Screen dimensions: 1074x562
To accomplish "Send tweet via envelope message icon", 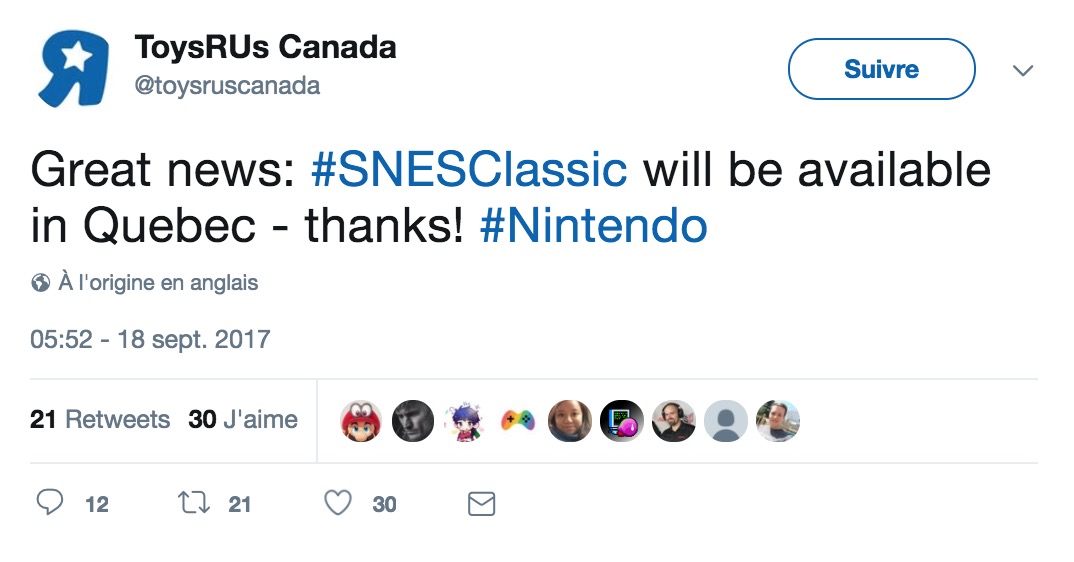I will point(482,504).
